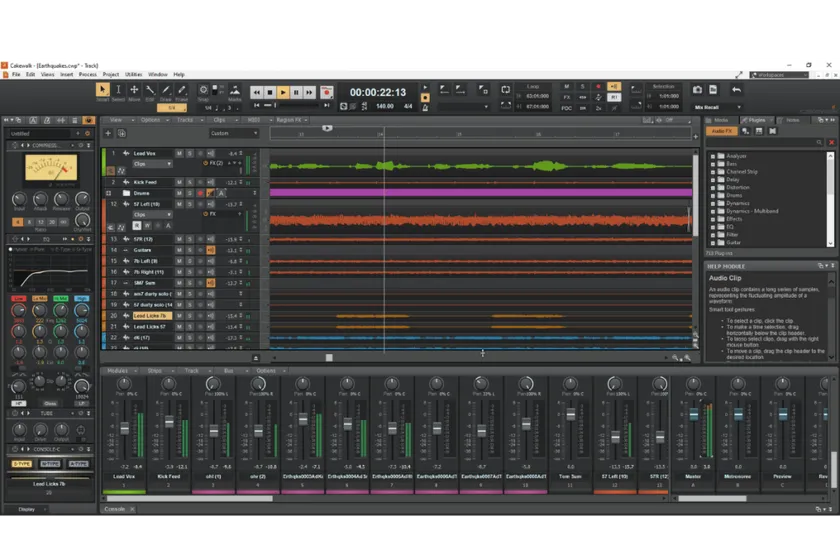Viewport: 840px width, 560px height.
Task: Open the Marks module icon
Action: click(235, 90)
